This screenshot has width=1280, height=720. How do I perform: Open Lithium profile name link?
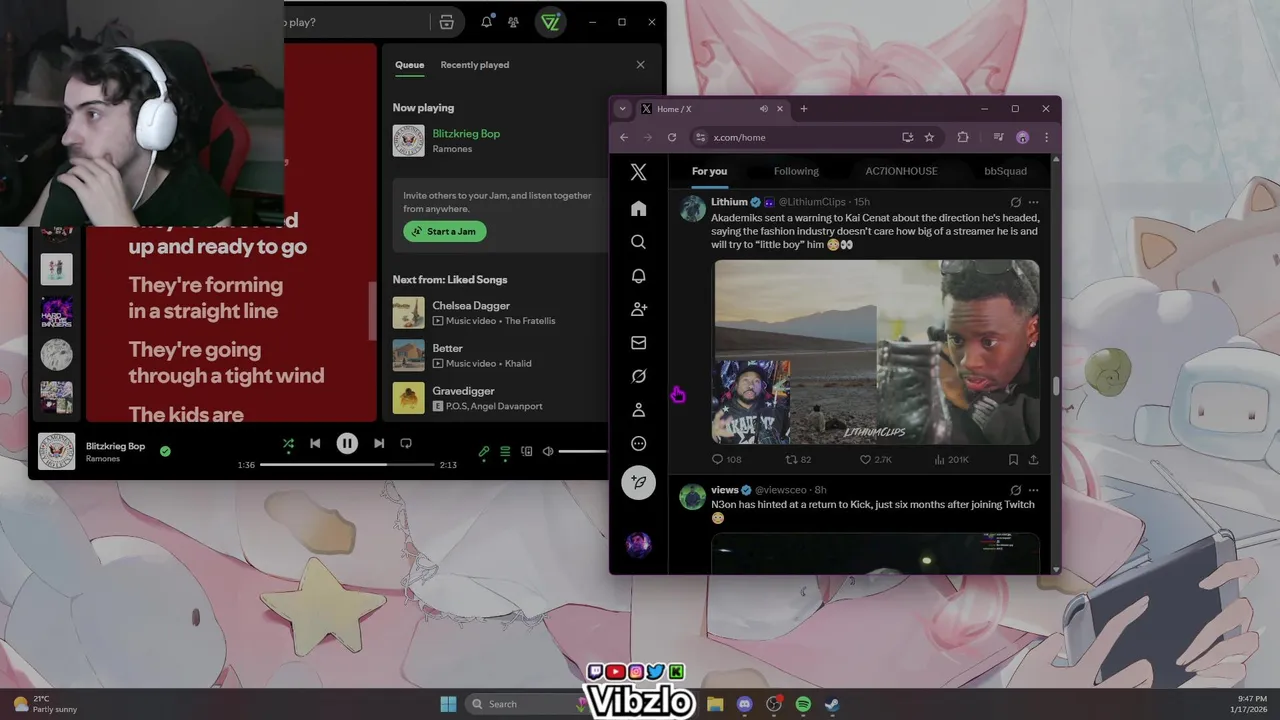tap(729, 202)
